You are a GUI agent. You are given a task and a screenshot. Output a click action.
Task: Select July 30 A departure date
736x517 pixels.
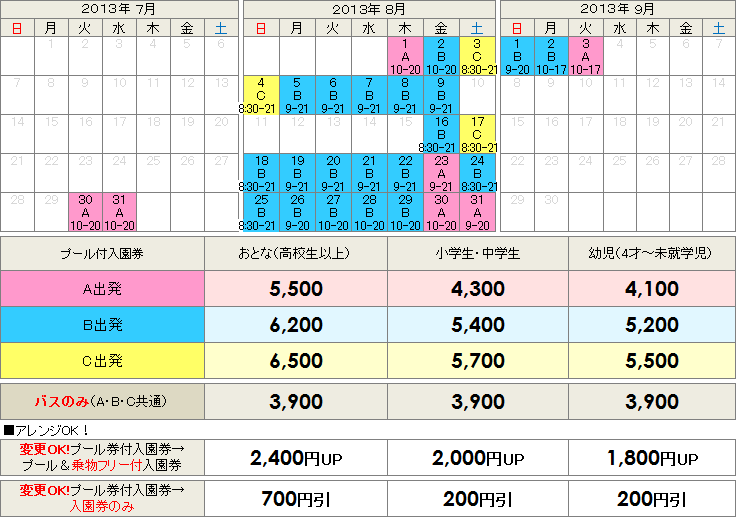point(84,212)
